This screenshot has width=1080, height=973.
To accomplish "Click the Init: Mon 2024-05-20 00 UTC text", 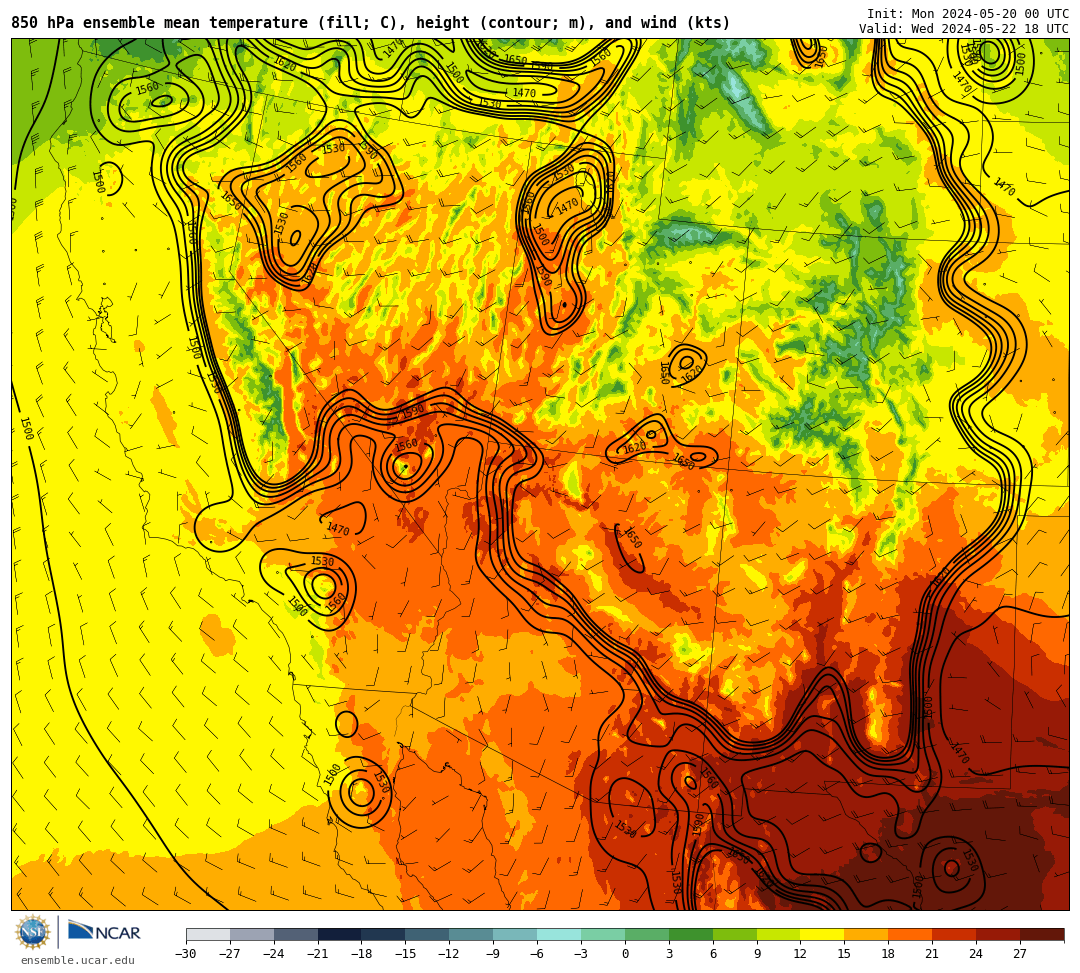I will (x=968, y=14).
